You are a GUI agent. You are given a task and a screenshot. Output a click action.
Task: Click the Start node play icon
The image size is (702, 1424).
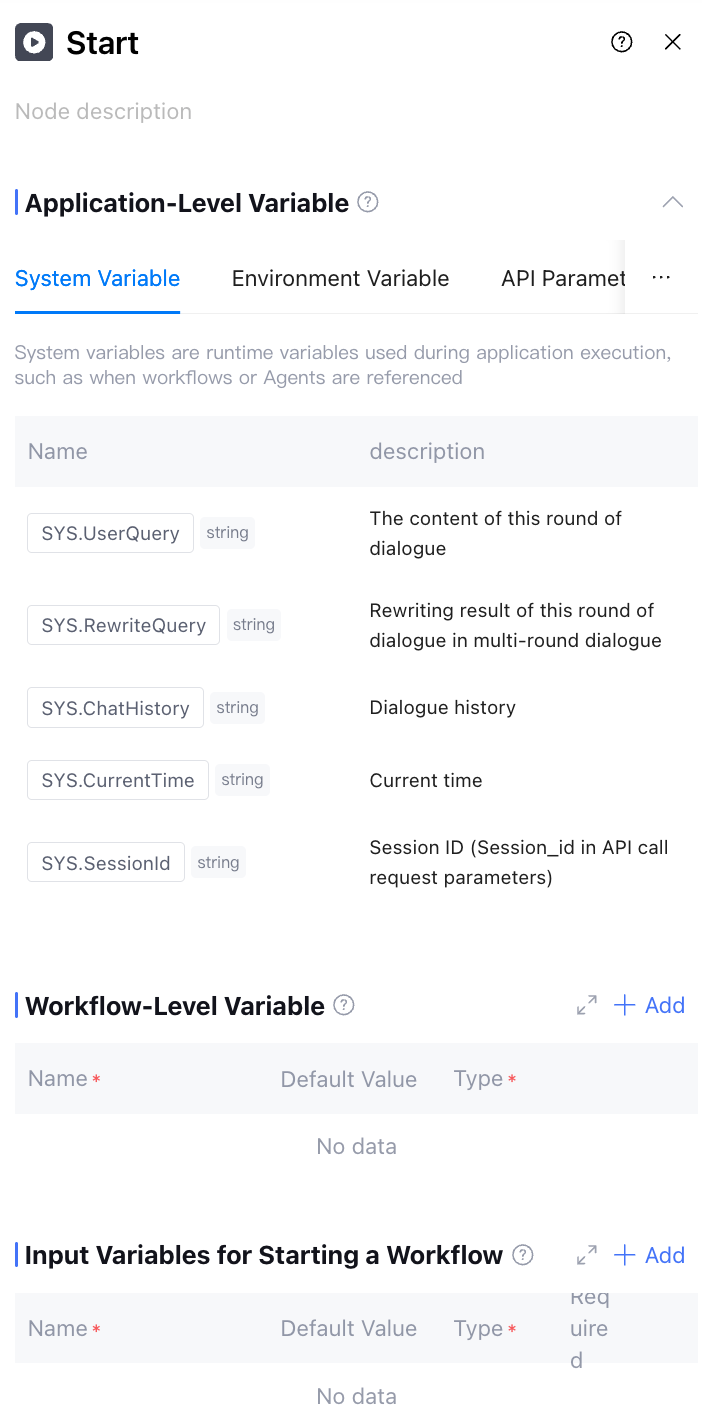pos(34,42)
